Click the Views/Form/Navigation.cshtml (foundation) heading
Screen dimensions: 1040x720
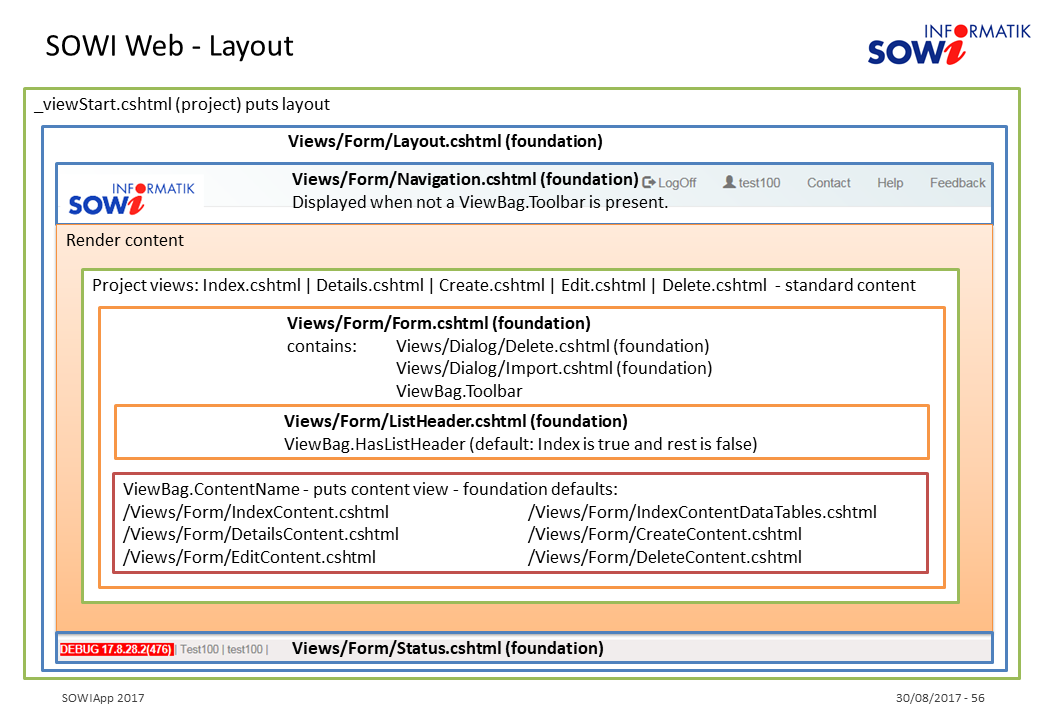[465, 180]
